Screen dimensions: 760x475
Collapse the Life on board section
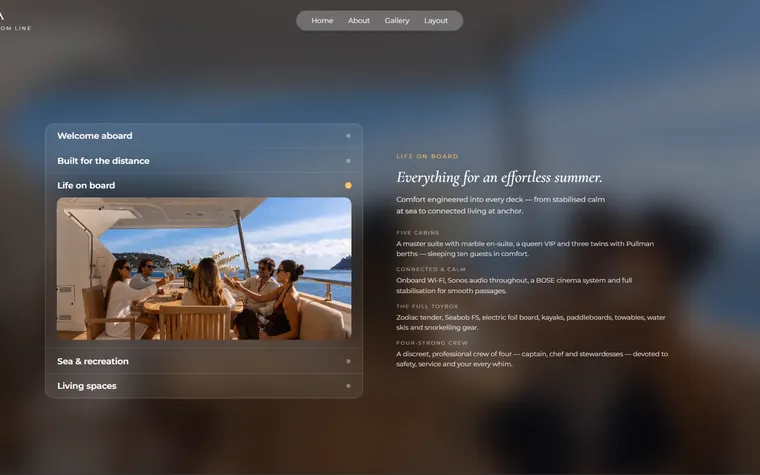(204, 186)
